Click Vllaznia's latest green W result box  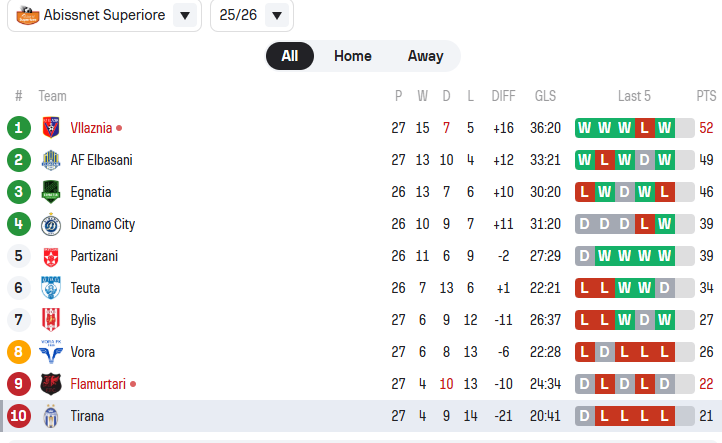click(664, 128)
